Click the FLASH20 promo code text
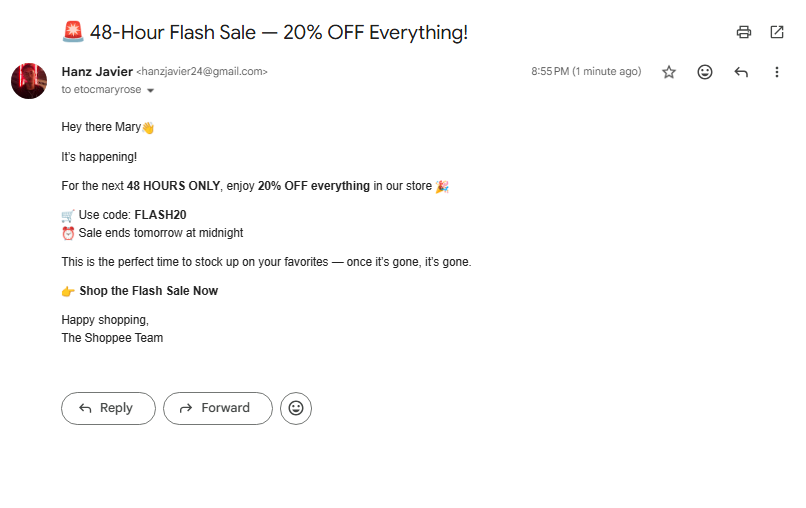Image resolution: width=806 pixels, height=508 pixels. [x=160, y=215]
